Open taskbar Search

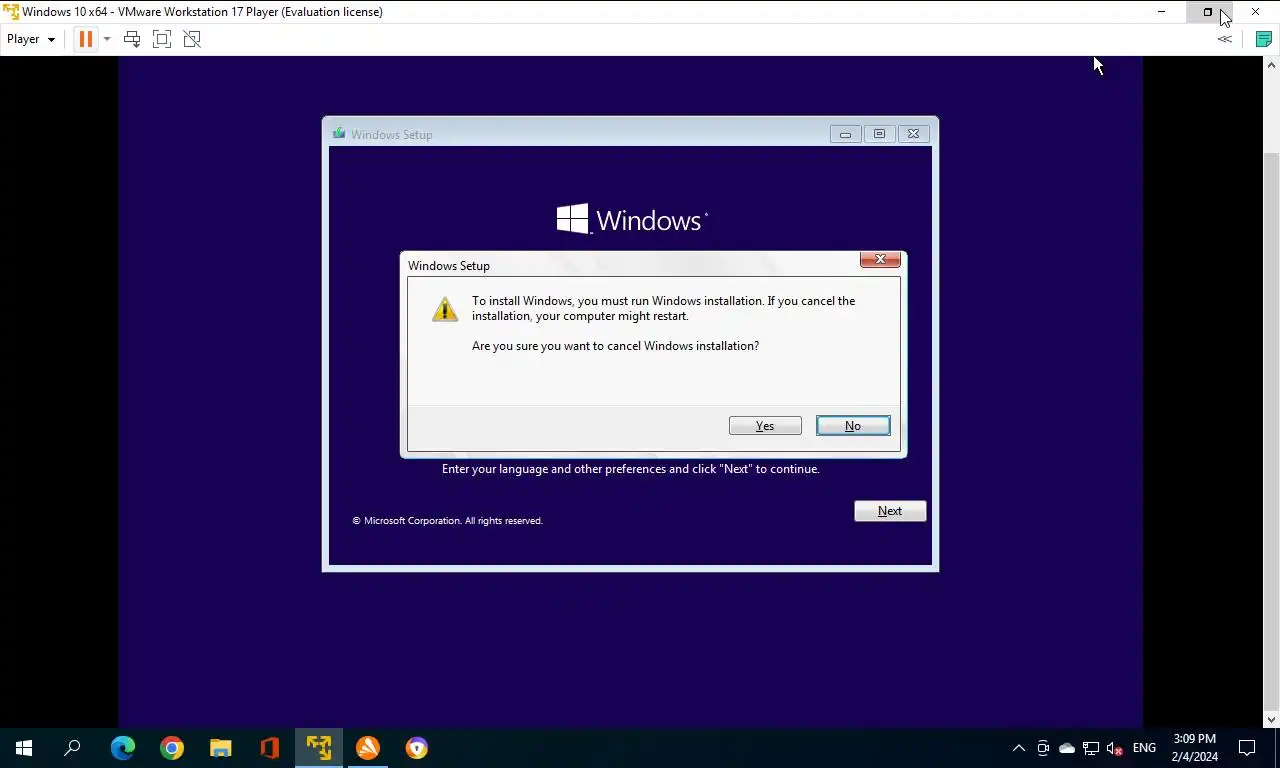pos(72,748)
